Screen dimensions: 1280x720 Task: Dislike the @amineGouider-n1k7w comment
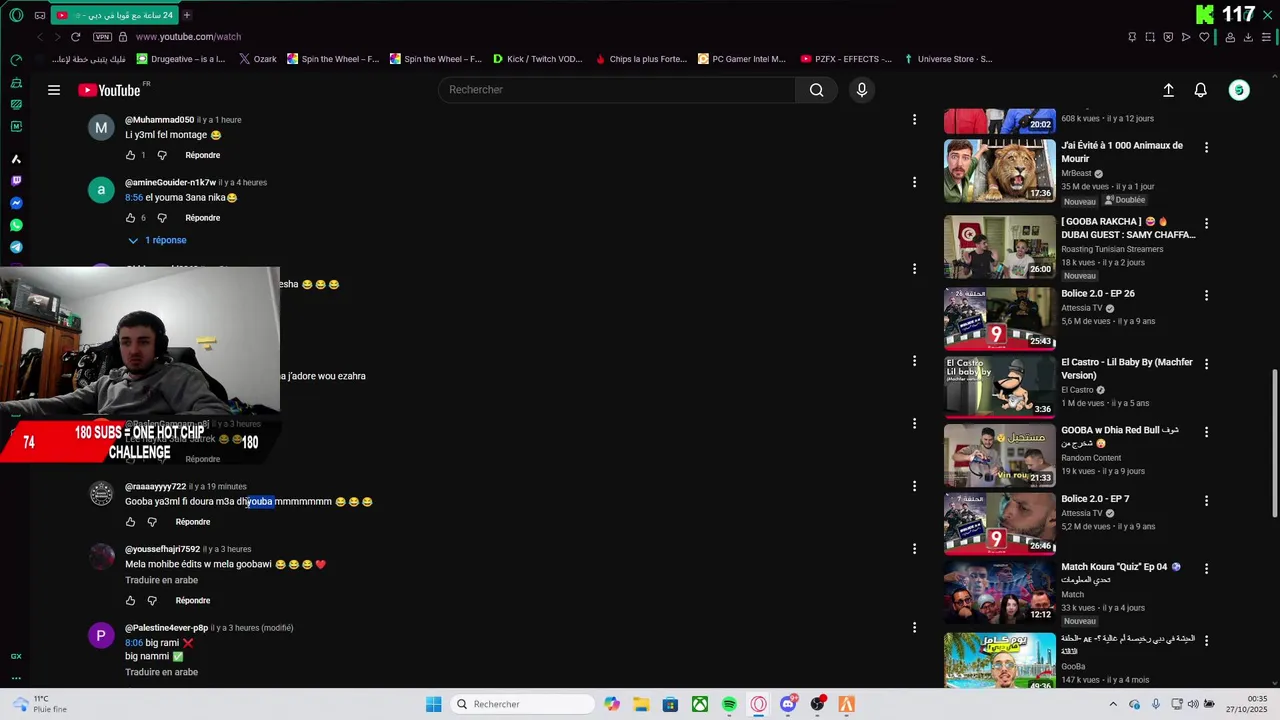click(x=162, y=218)
